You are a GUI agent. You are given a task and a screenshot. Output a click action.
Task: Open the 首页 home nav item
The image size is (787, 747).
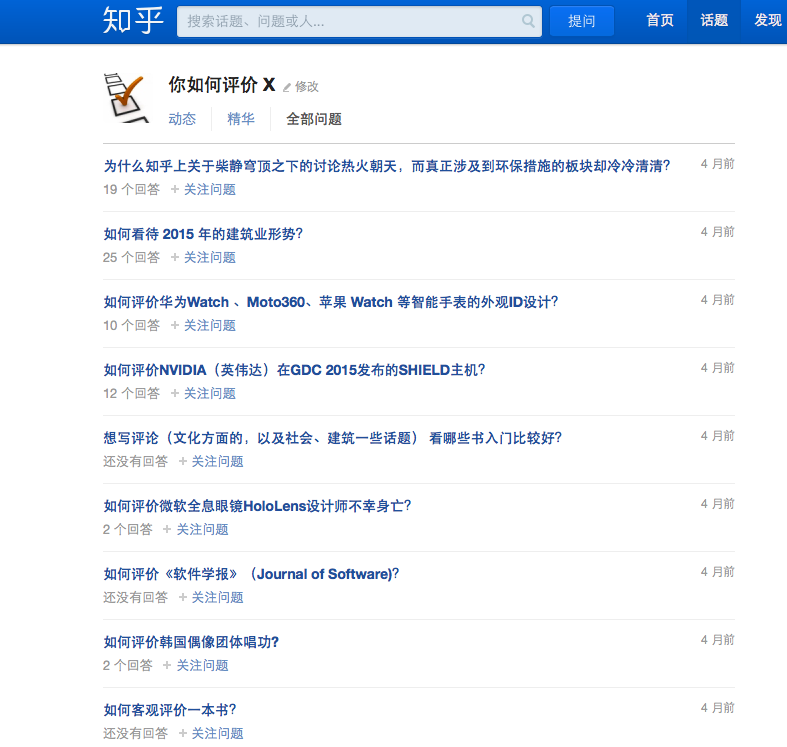tap(660, 21)
